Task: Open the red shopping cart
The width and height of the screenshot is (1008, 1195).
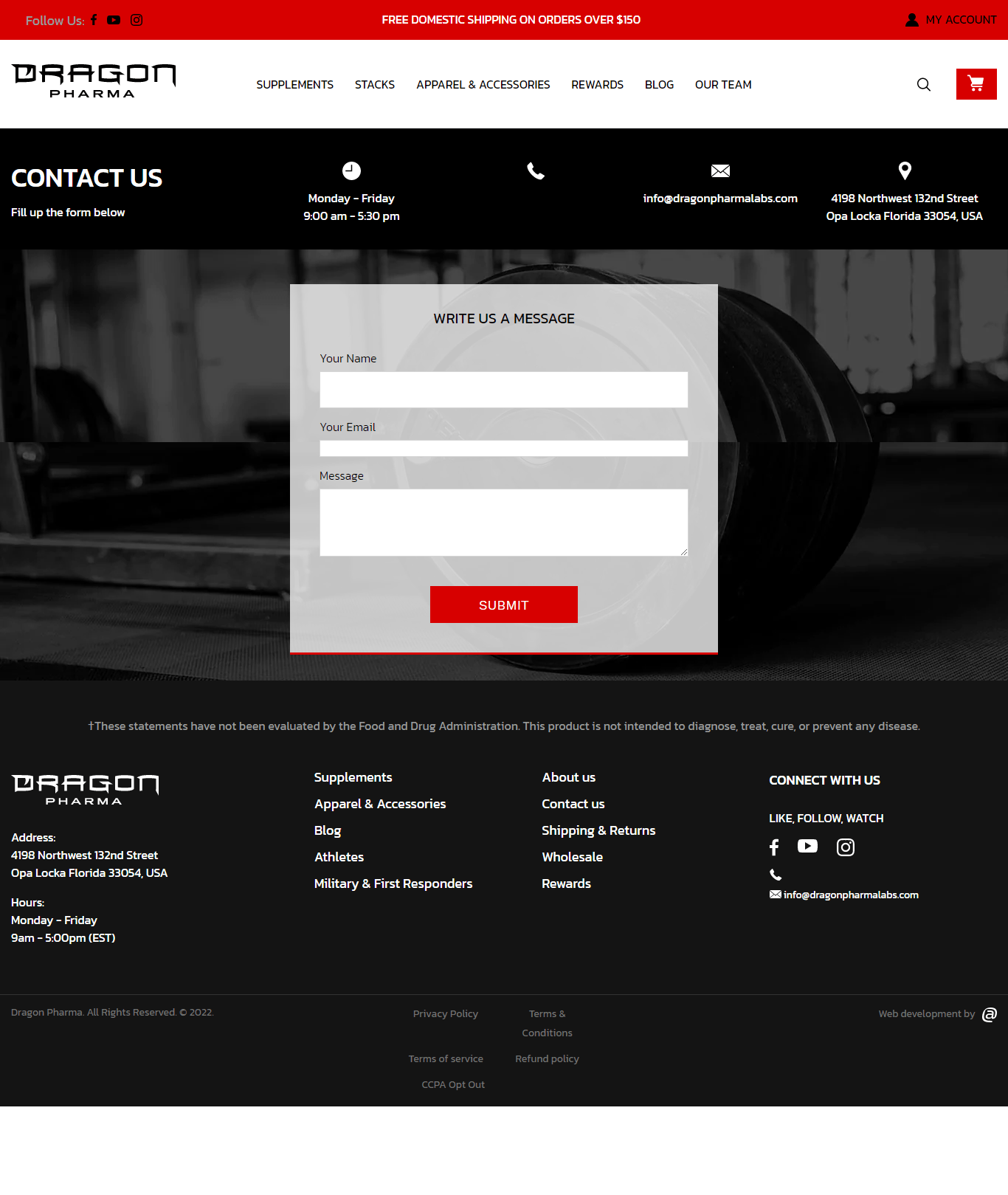Action: (x=976, y=84)
